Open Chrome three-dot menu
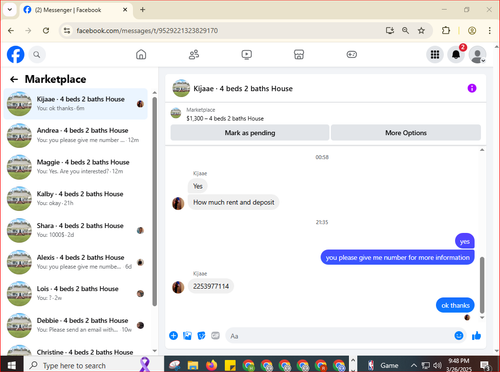The width and height of the screenshot is (500, 372). pyautogui.click(x=489, y=31)
